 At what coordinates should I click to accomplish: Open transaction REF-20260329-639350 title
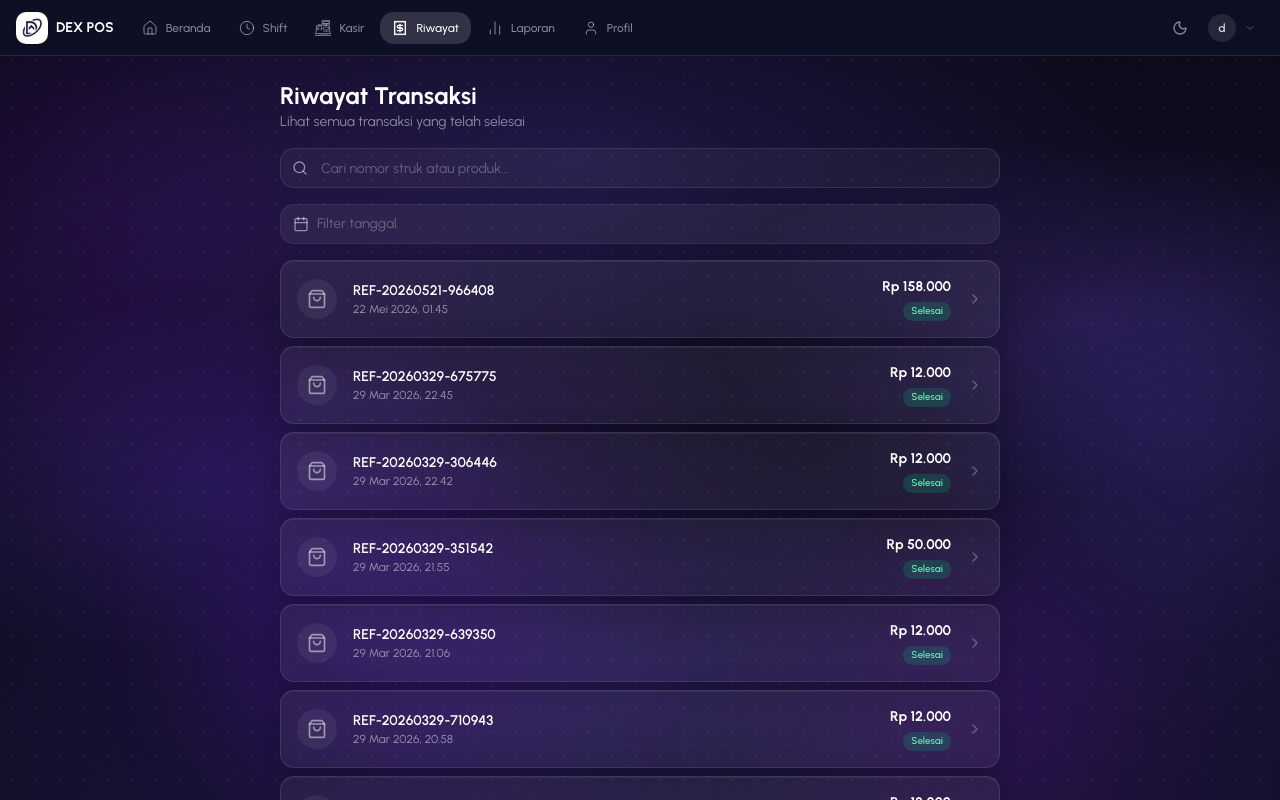(424, 634)
